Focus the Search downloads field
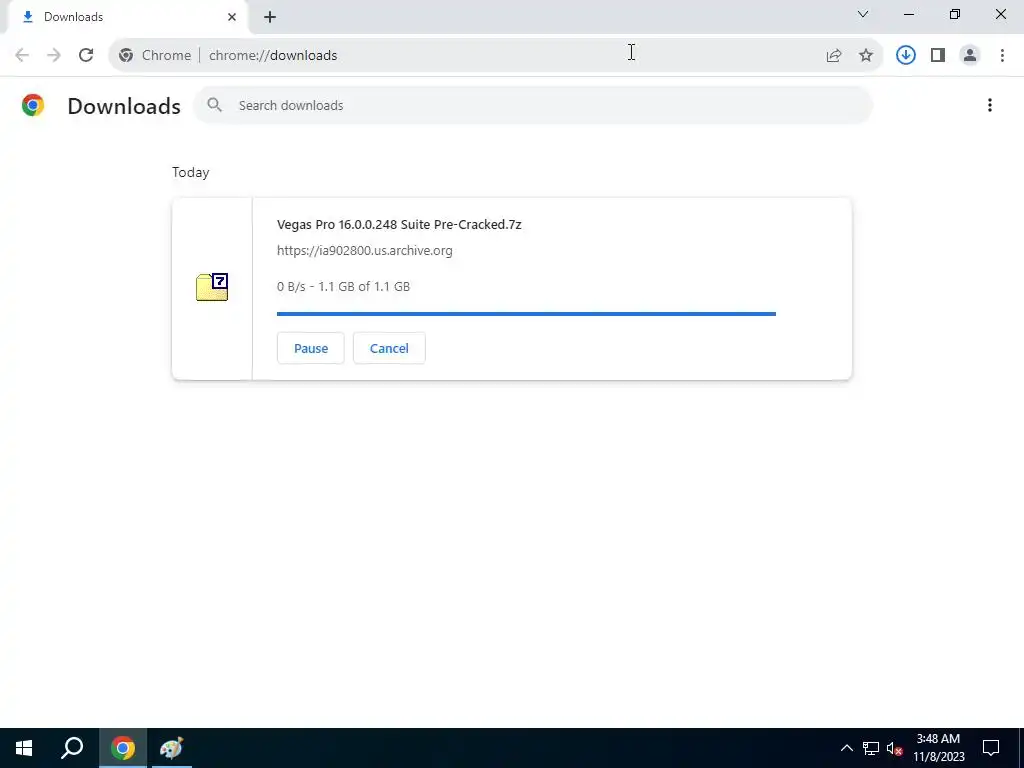The height and width of the screenshot is (768, 1024). tap(532, 105)
